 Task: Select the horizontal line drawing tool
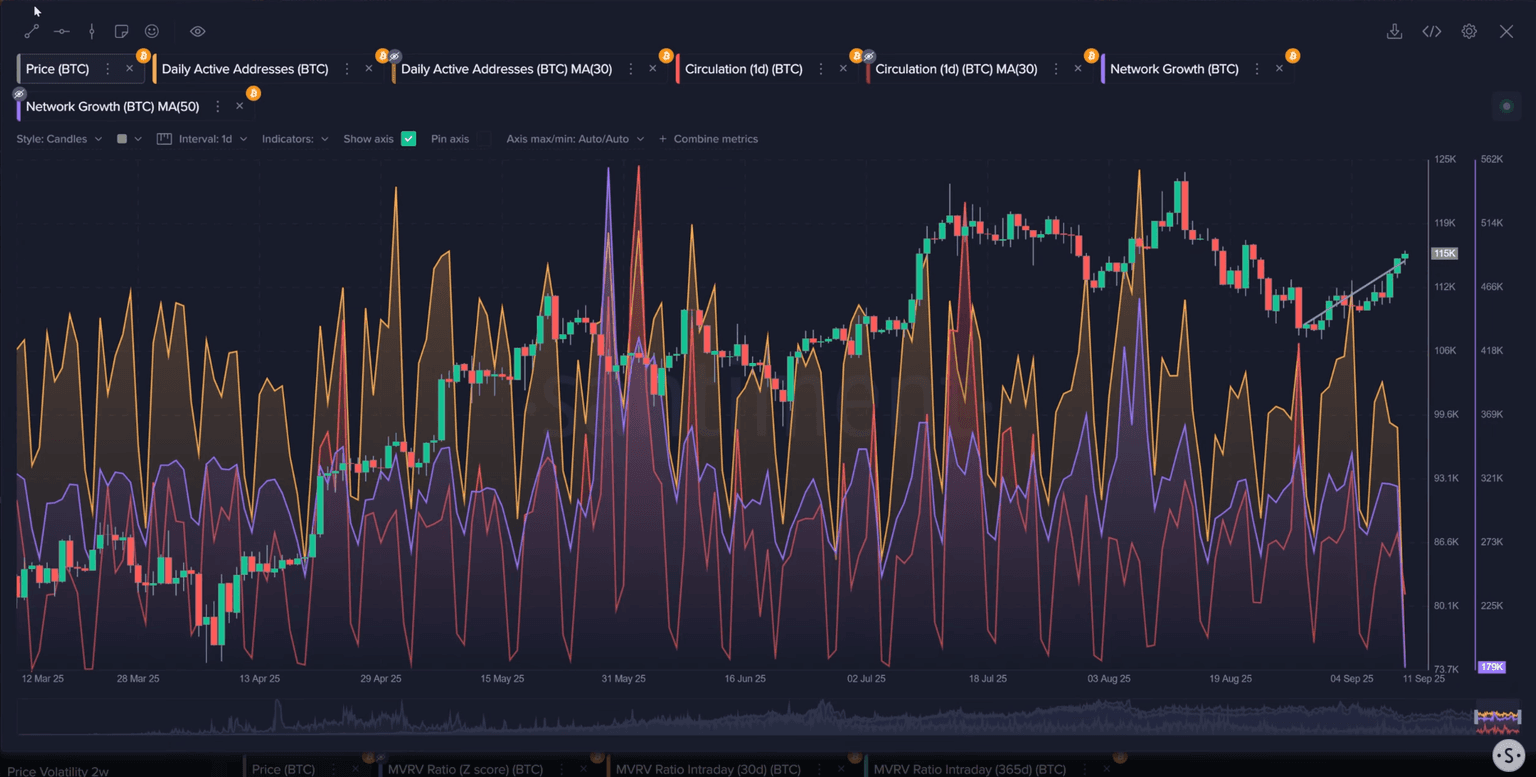(x=62, y=32)
